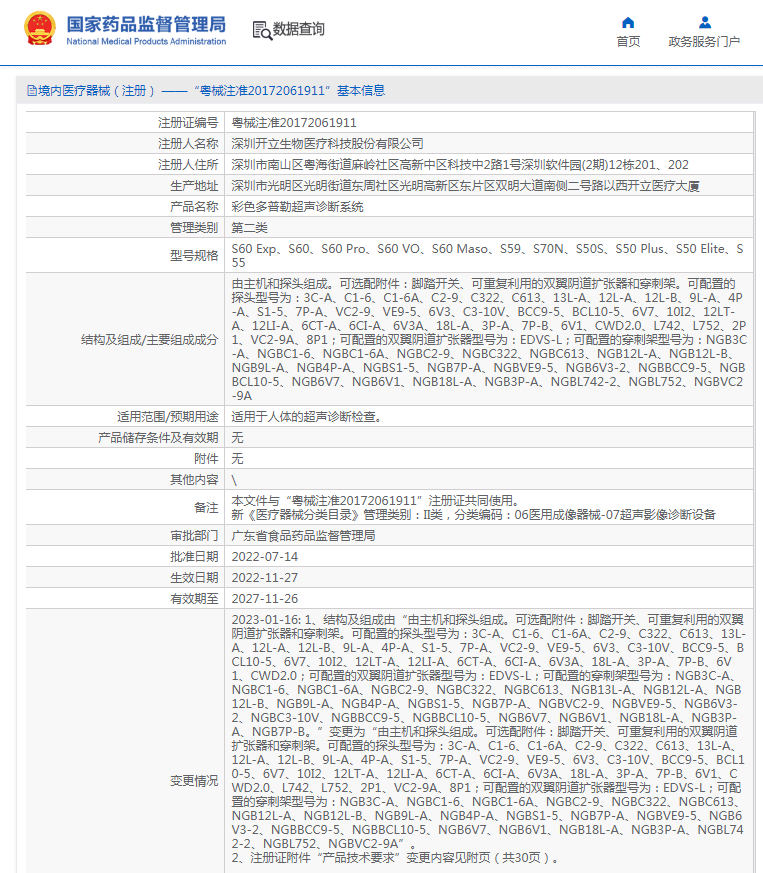Click 适用于人体的超声诊断检查 value

(x=307, y=416)
